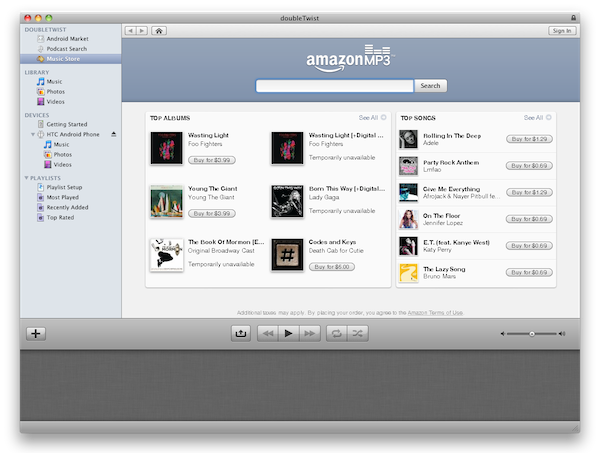See All top songs
Screen dimensions: 600x453
point(538,117)
